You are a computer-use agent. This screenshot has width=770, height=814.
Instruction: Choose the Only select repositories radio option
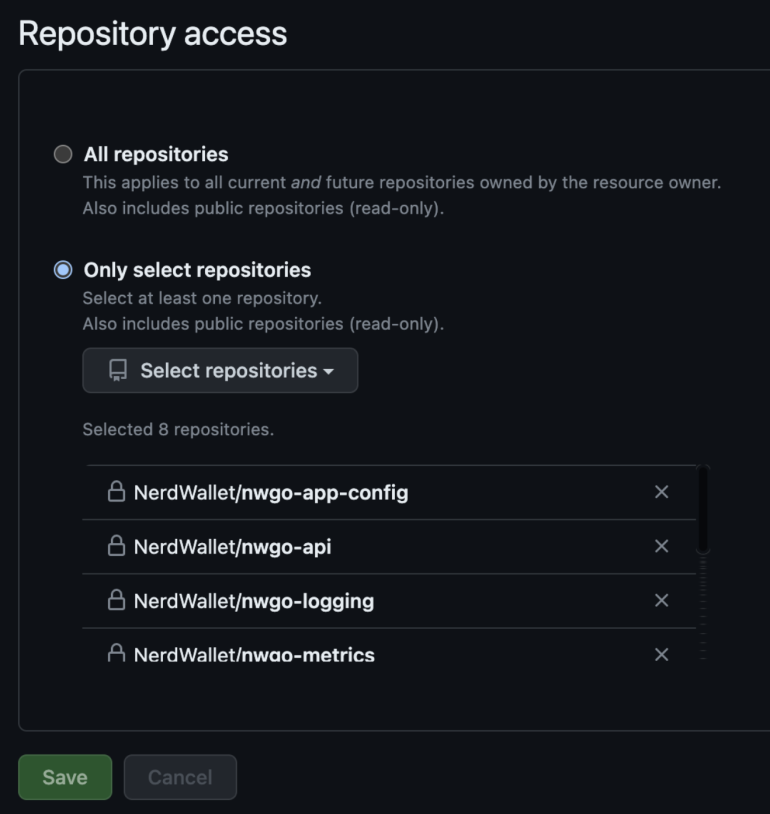click(63, 270)
